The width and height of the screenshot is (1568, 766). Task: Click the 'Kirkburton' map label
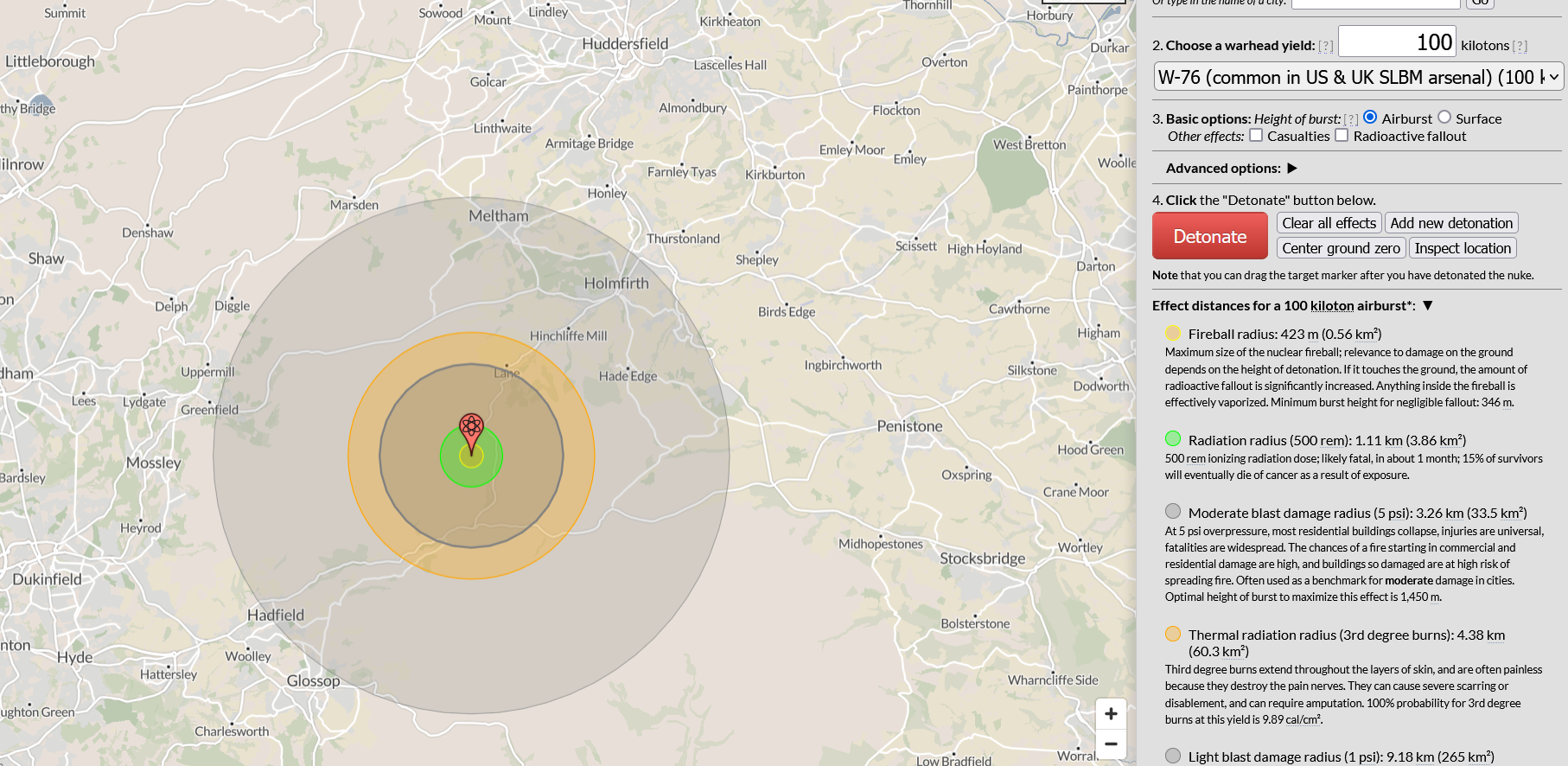click(x=774, y=175)
